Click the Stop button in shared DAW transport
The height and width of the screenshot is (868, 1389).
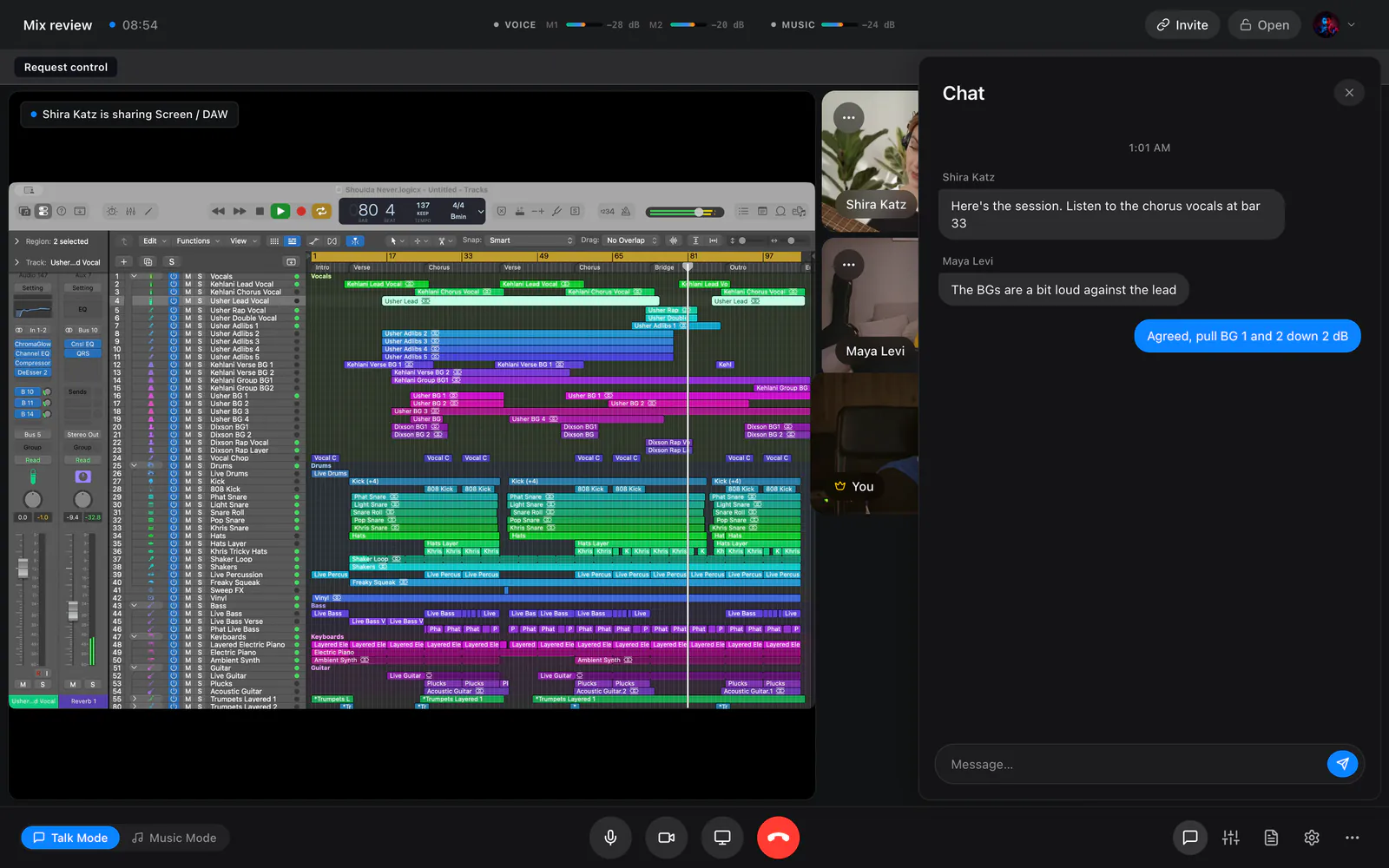(x=259, y=211)
